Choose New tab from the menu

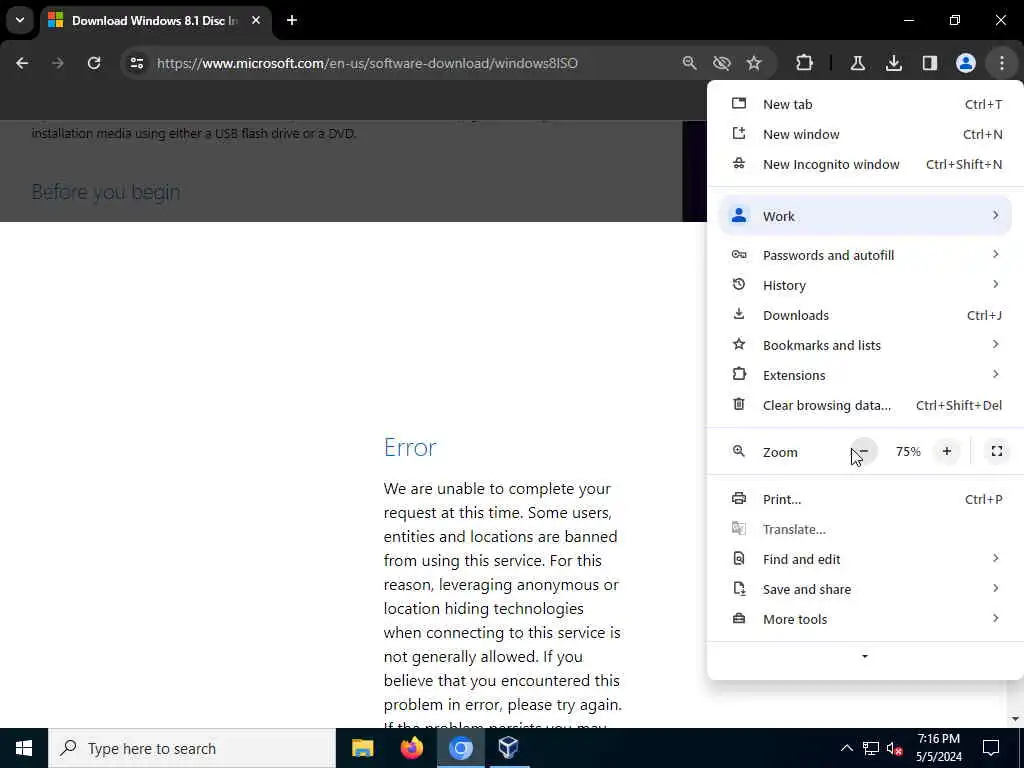pos(865,104)
